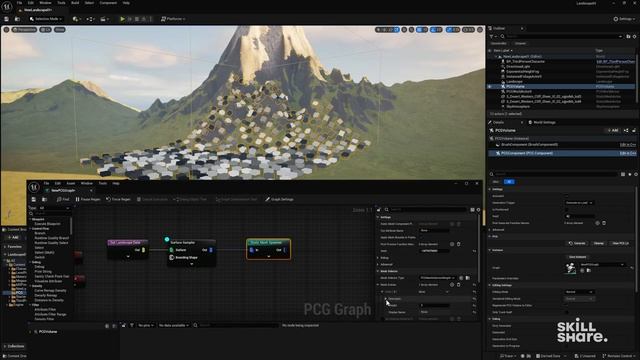Open the Generation Trigger dropdown in Details
Viewport: 640px width, 360px height.
(x=579, y=203)
